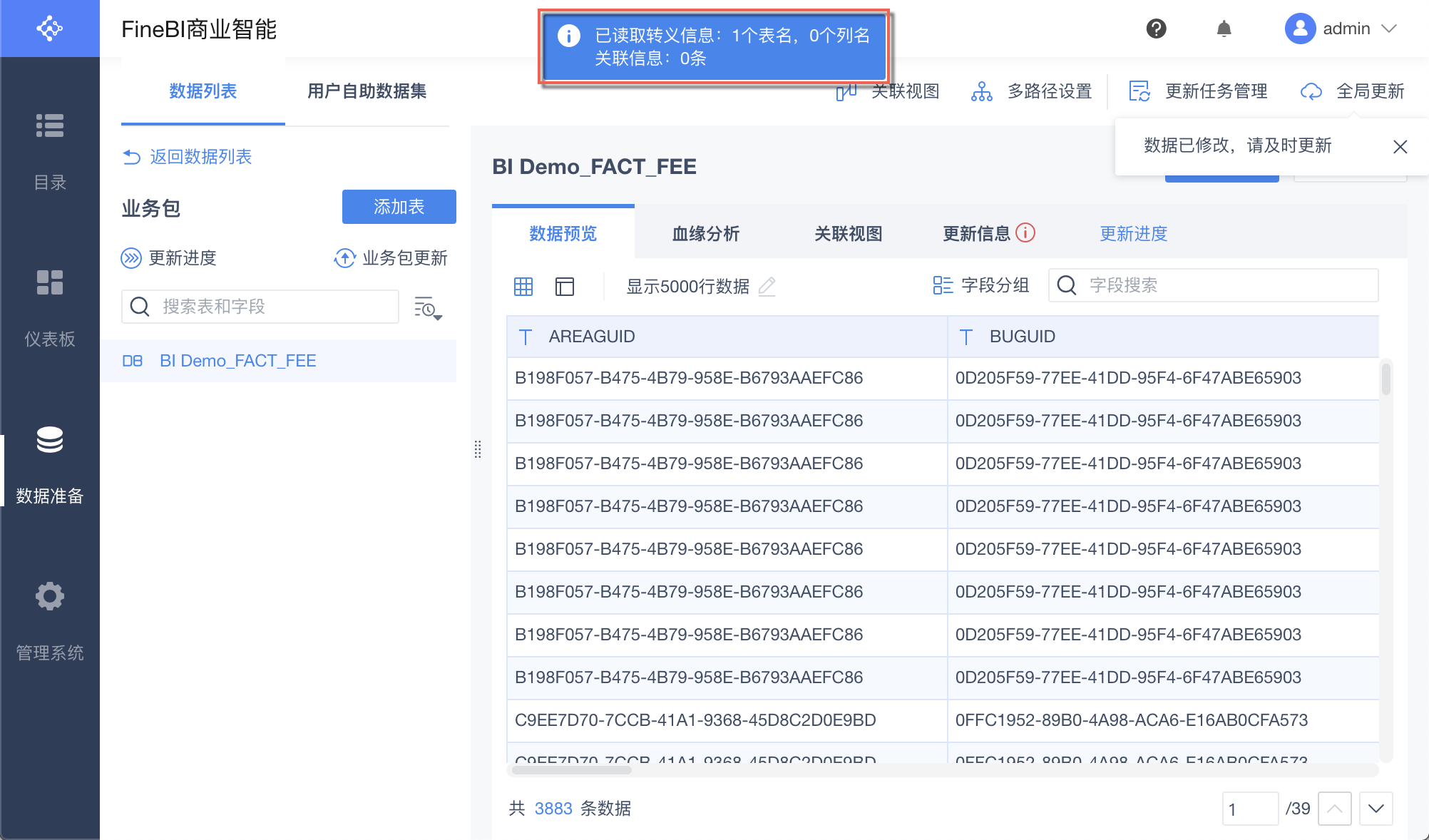Switch to the 血缘分析 tab
Image resolution: width=1429 pixels, height=840 pixels.
(x=706, y=233)
